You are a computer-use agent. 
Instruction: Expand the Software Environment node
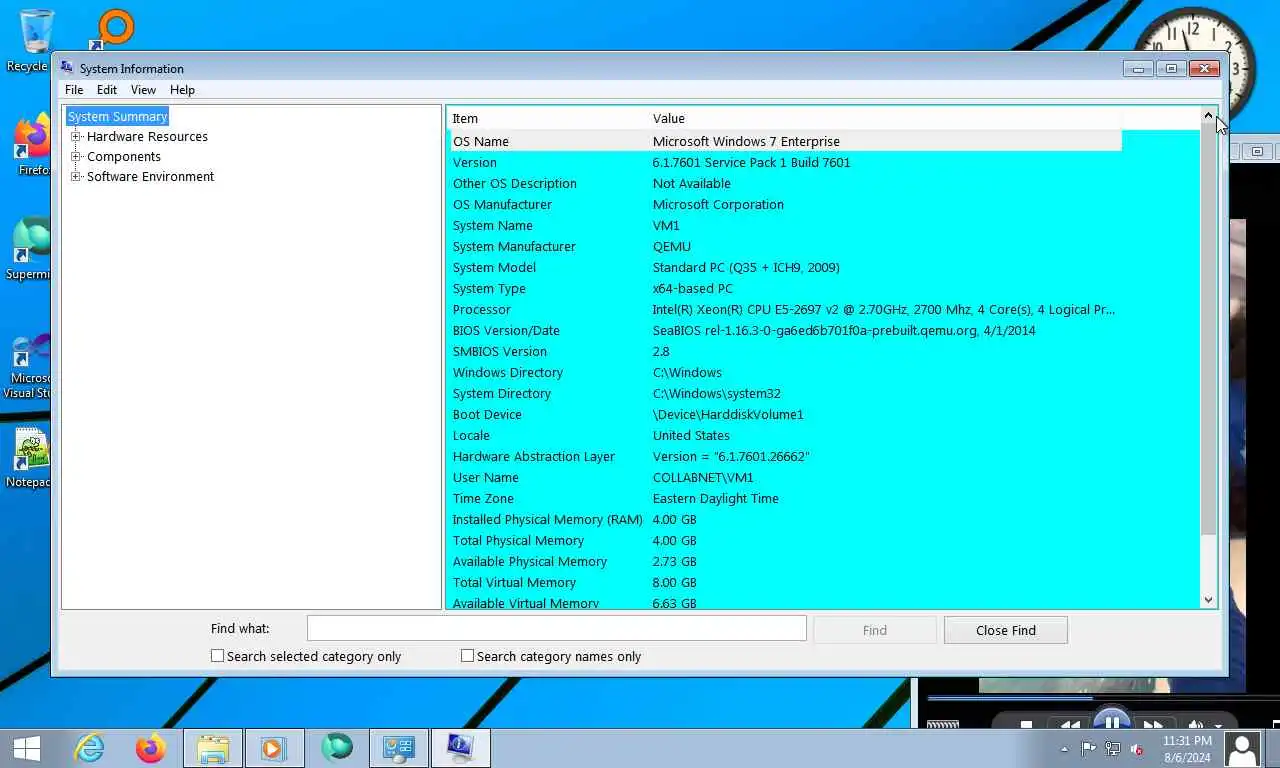coord(76,176)
